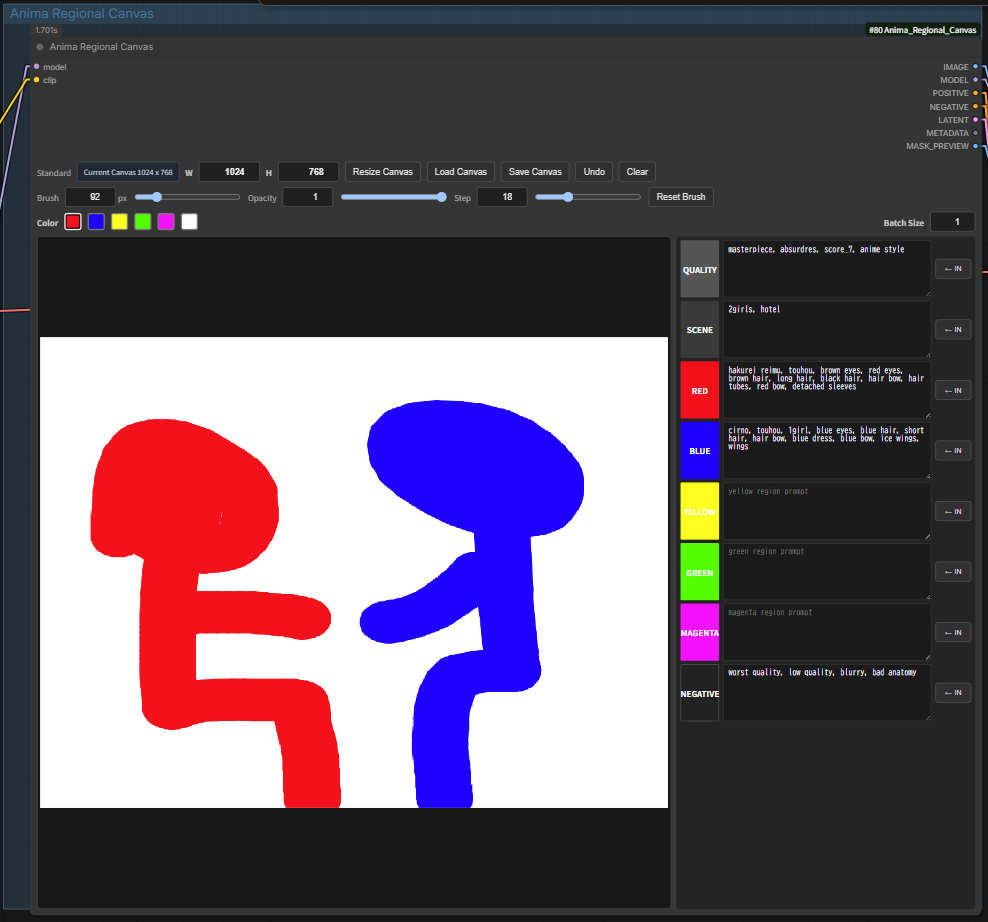Click the IN button for RED row

point(953,391)
